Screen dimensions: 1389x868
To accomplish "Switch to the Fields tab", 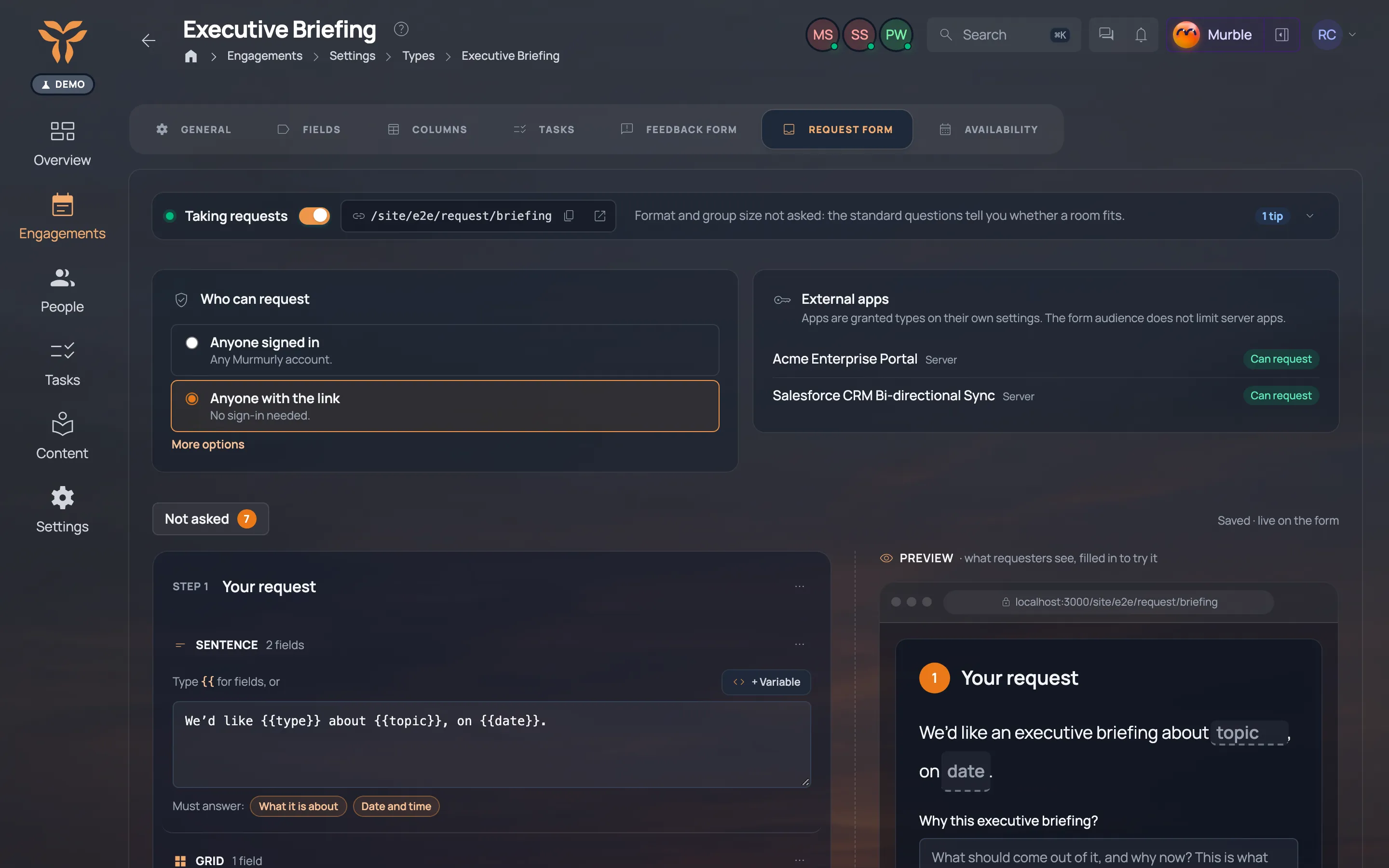I will point(309,129).
